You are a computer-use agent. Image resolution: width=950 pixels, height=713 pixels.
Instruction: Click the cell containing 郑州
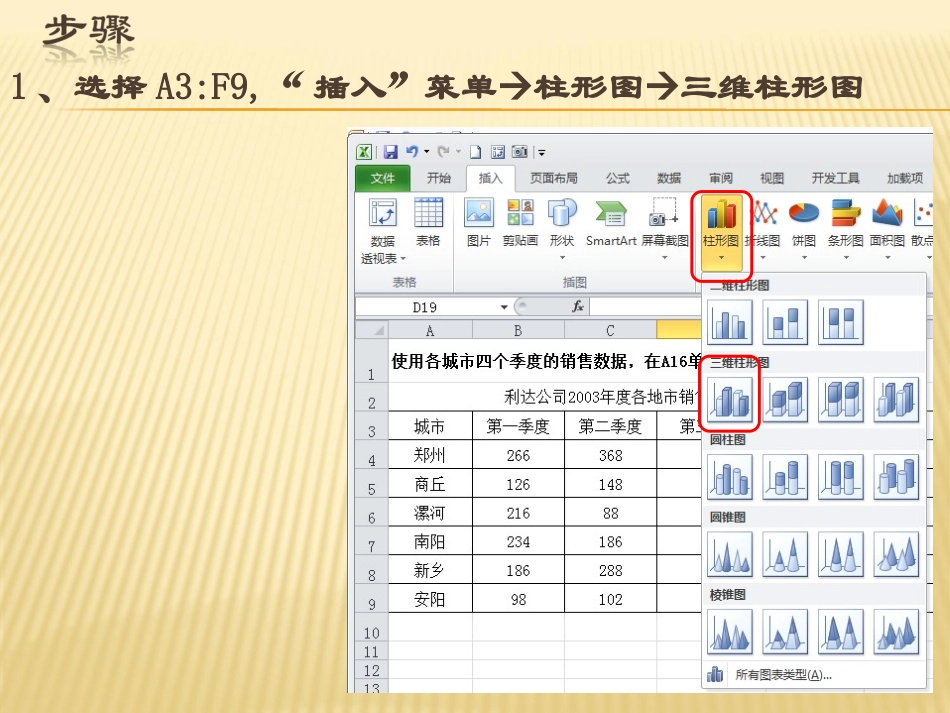pos(430,456)
